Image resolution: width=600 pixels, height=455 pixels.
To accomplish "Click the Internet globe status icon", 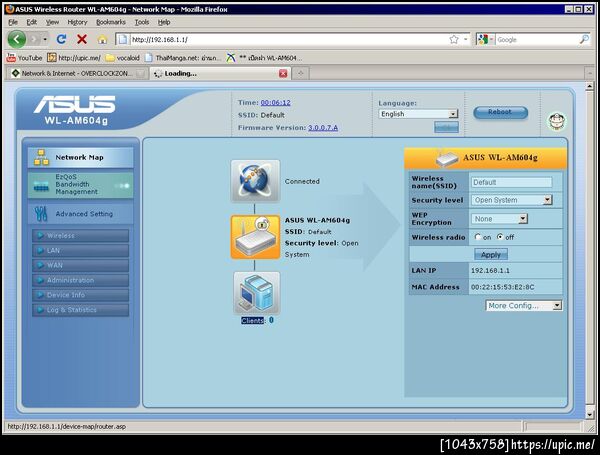I will (255, 181).
